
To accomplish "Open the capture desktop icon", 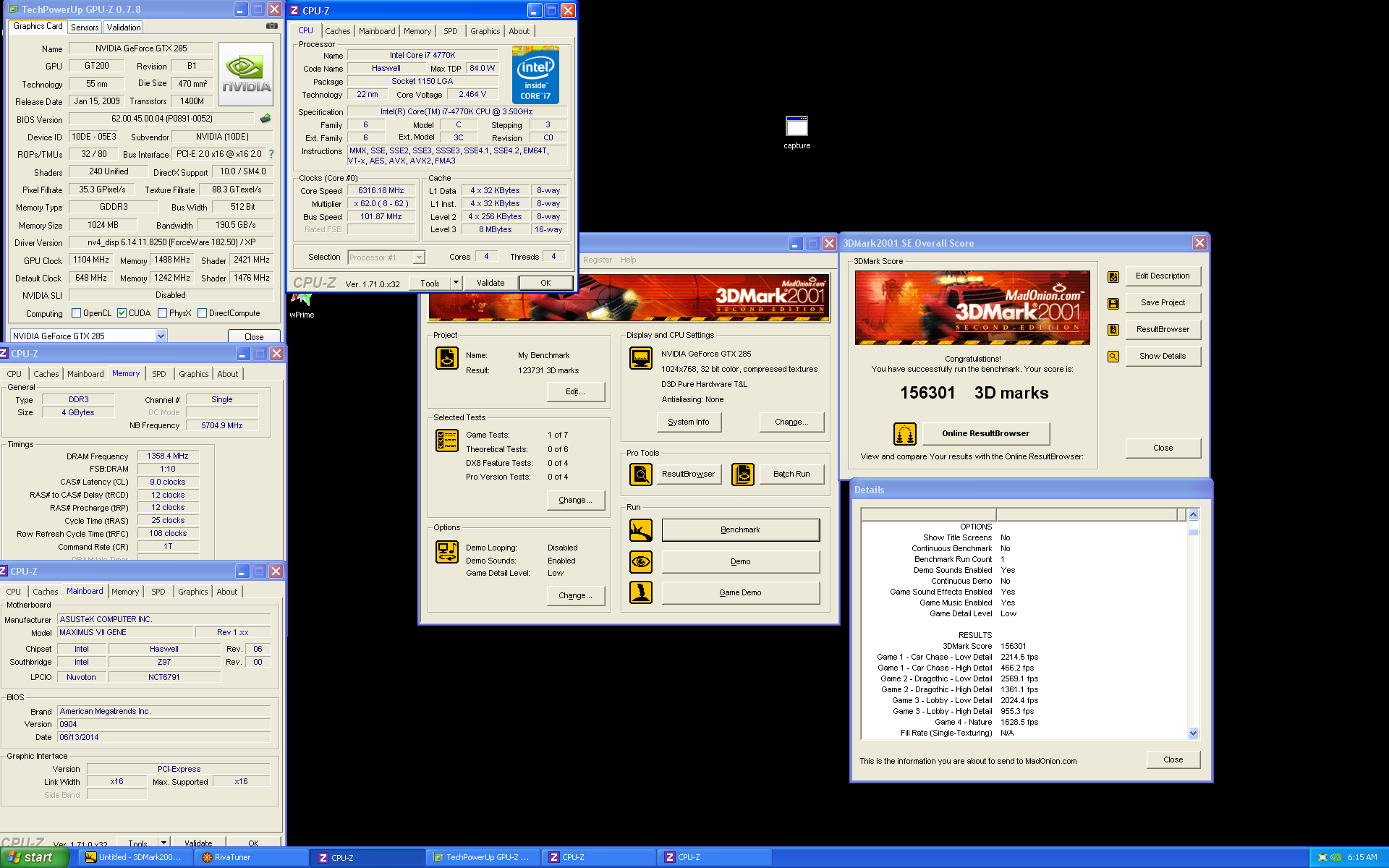I will tap(797, 132).
